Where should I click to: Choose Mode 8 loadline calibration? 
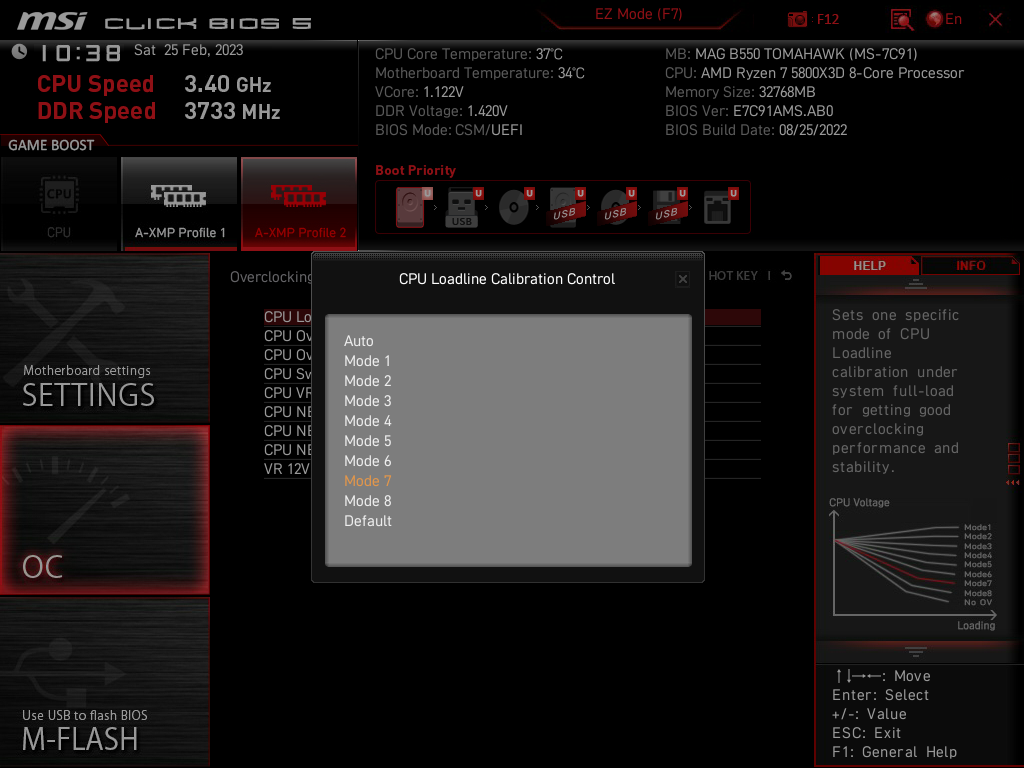point(368,501)
